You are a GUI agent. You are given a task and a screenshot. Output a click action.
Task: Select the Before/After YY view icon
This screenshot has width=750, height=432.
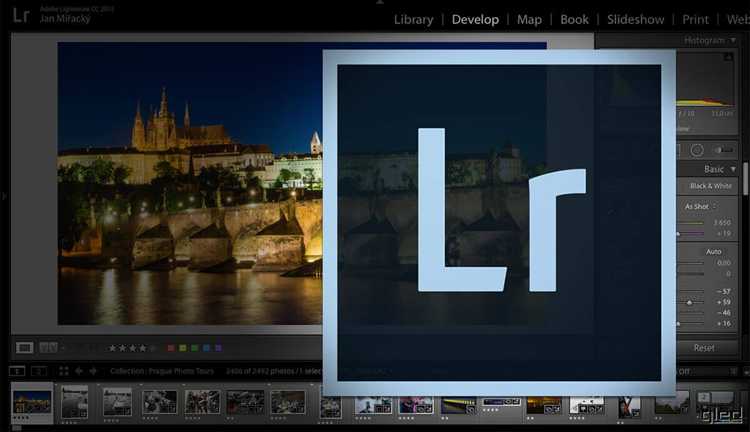(x=48, y=348)
